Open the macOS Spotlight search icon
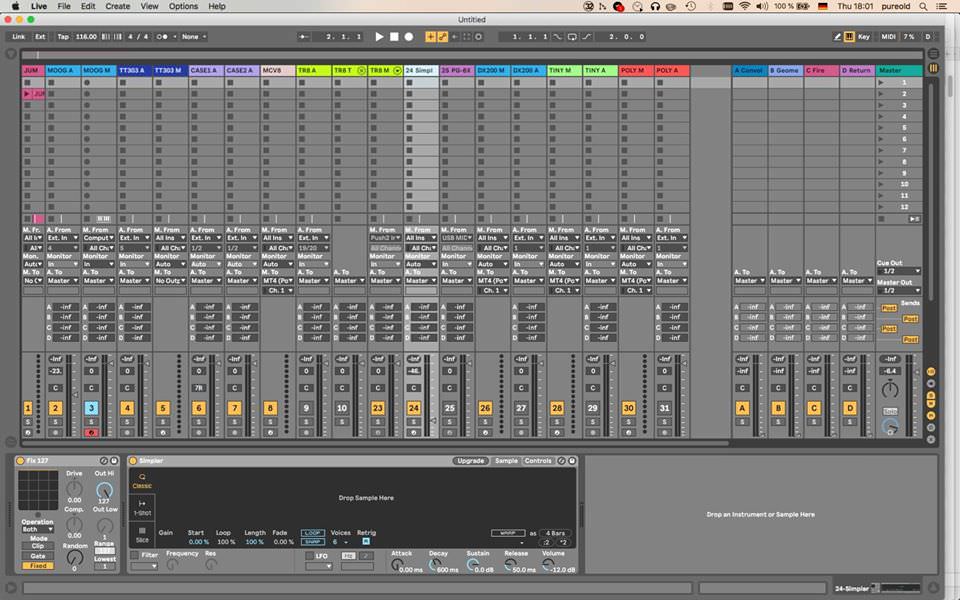960x600 pixels. pos(923,6)
